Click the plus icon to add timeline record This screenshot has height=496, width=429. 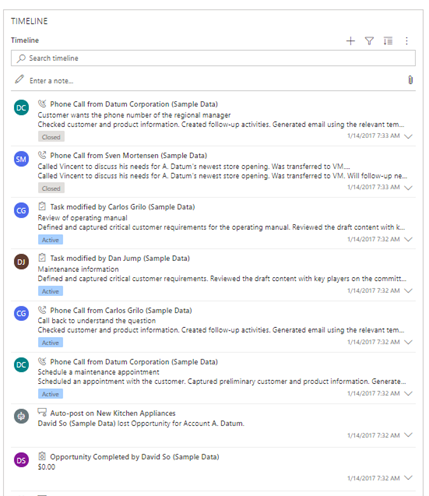350,41
